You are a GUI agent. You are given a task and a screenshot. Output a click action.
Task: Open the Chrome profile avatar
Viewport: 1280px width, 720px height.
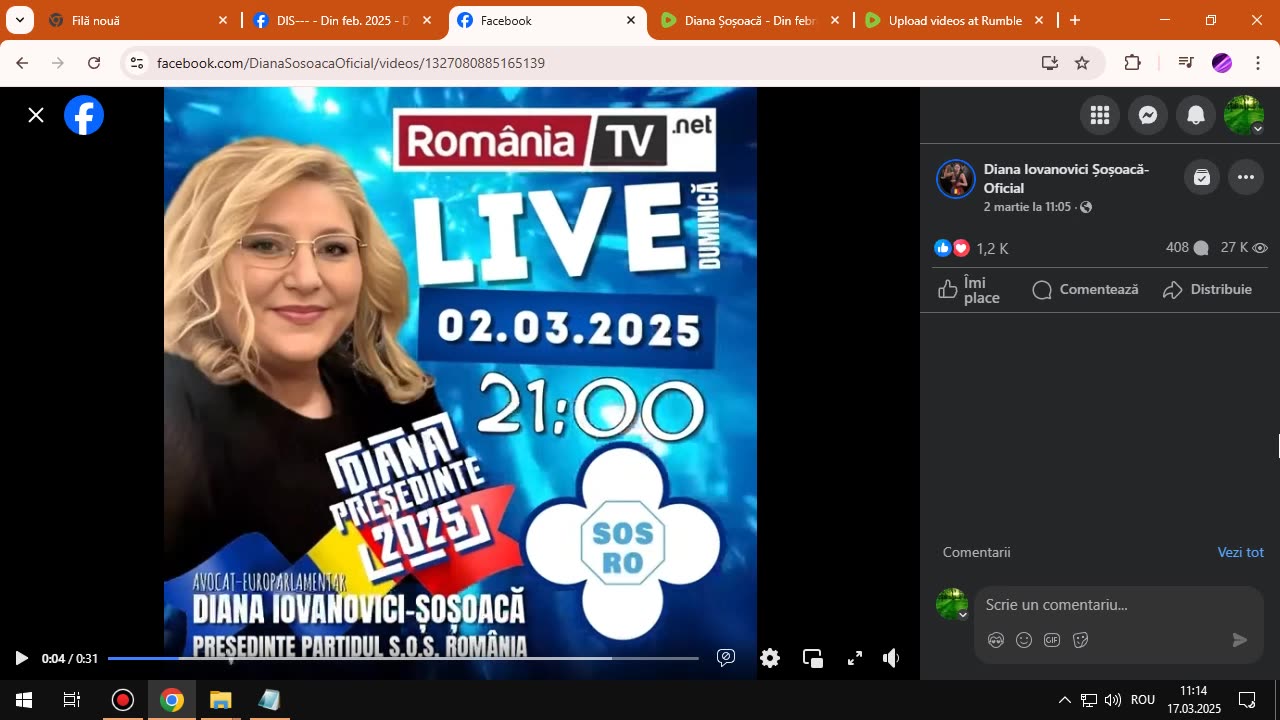point(1222,63)
